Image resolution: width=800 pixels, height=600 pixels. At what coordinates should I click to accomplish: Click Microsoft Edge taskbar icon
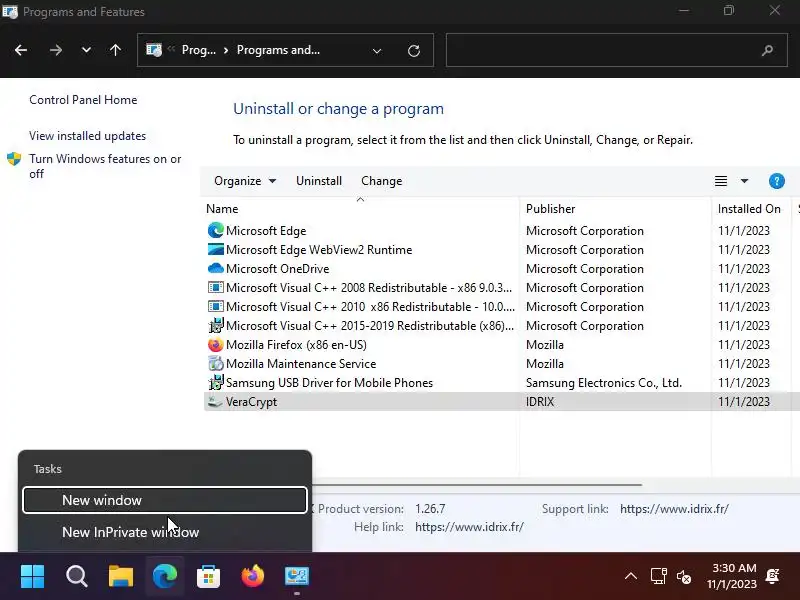pyautogui.click(x=165, y=577)
